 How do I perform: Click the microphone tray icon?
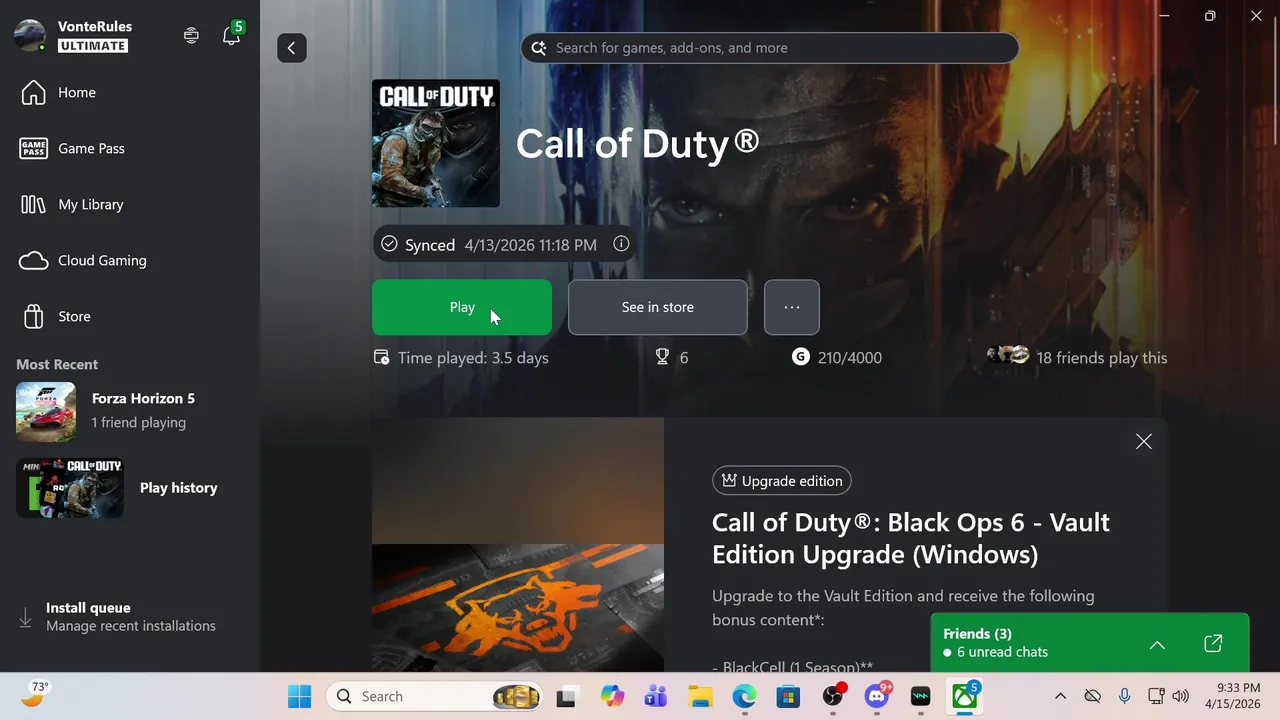click(1124, 696)
